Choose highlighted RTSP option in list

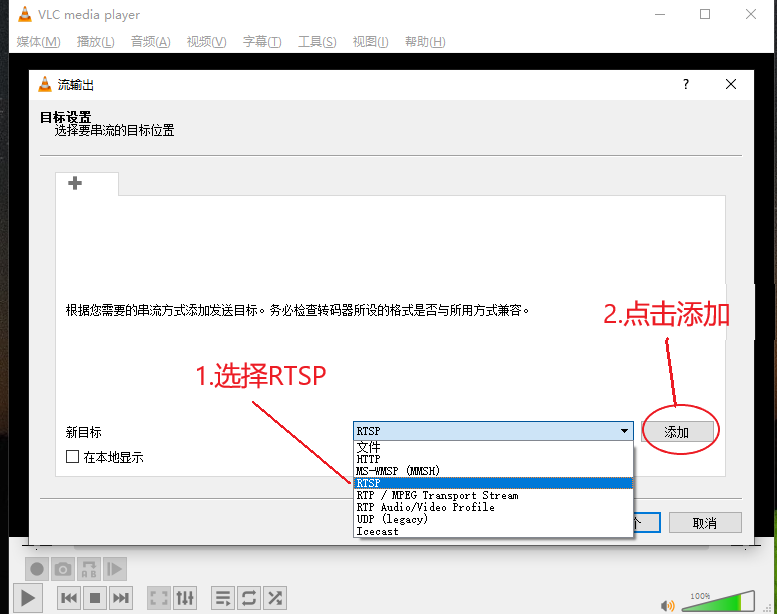(494, 483)
